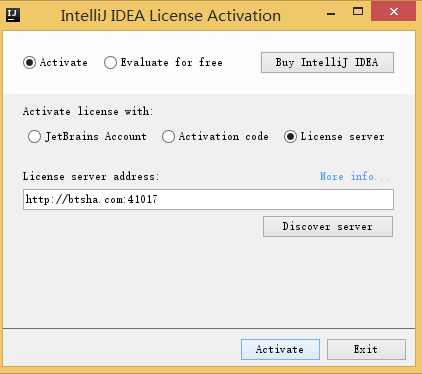Click the Exit button
This screenshot has width=422, height=374.
(366, 349)
